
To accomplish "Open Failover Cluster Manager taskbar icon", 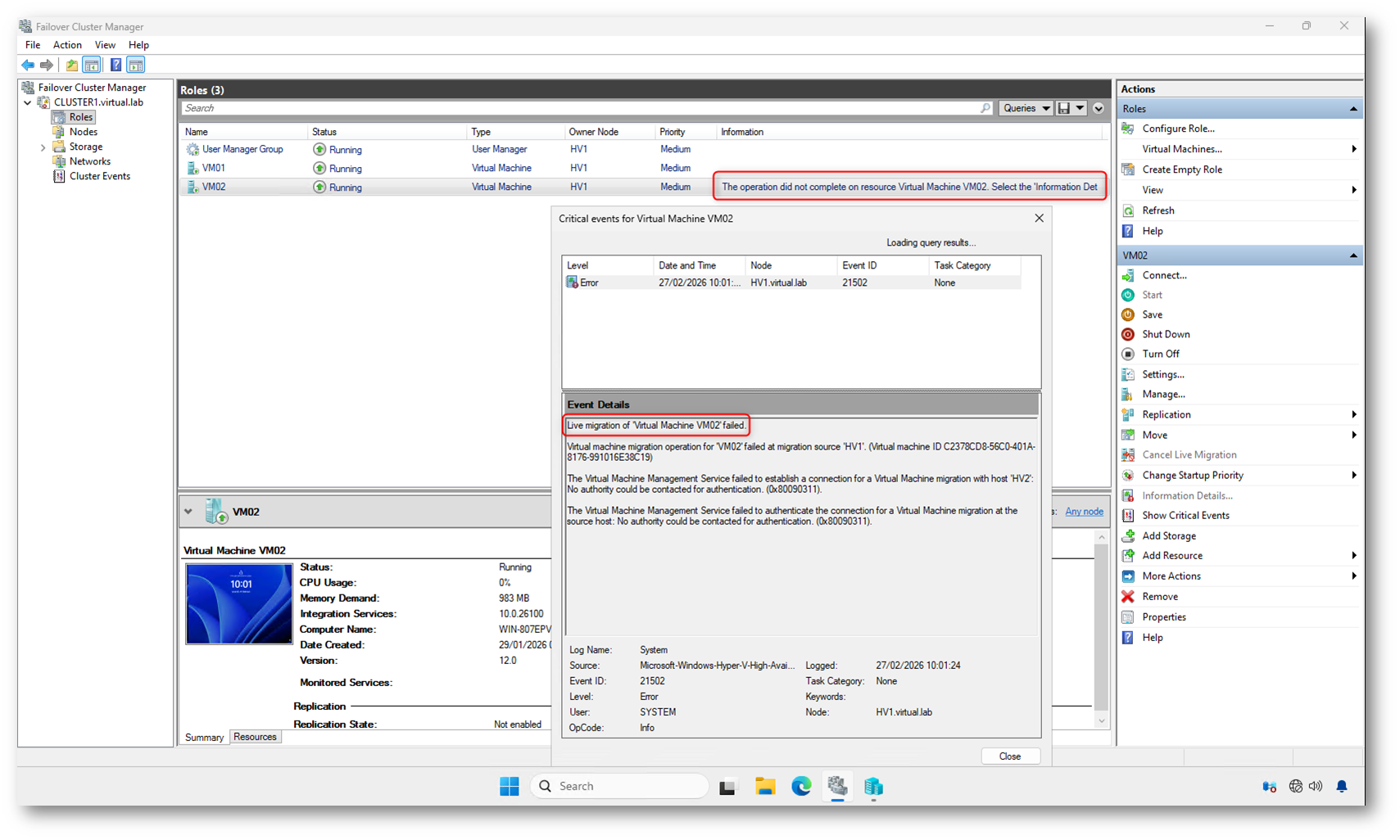I will [837, 787].
